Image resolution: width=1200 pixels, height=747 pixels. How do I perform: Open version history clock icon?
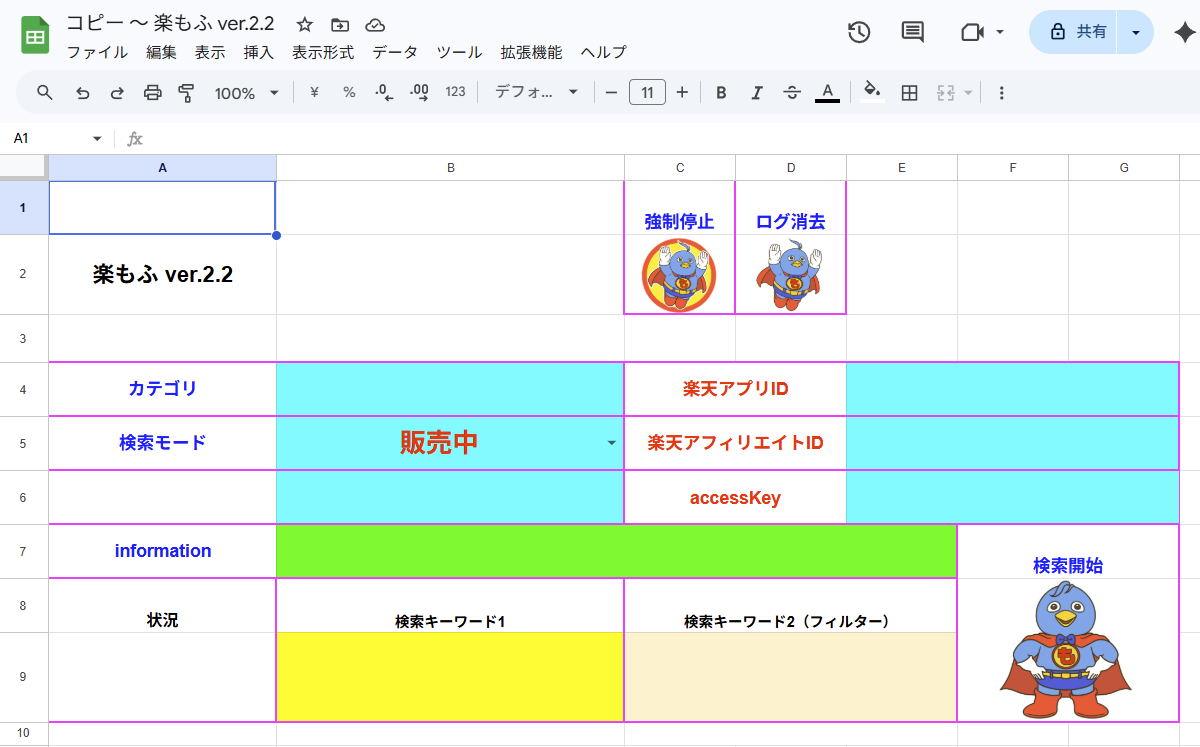click(x=858, y=32)
